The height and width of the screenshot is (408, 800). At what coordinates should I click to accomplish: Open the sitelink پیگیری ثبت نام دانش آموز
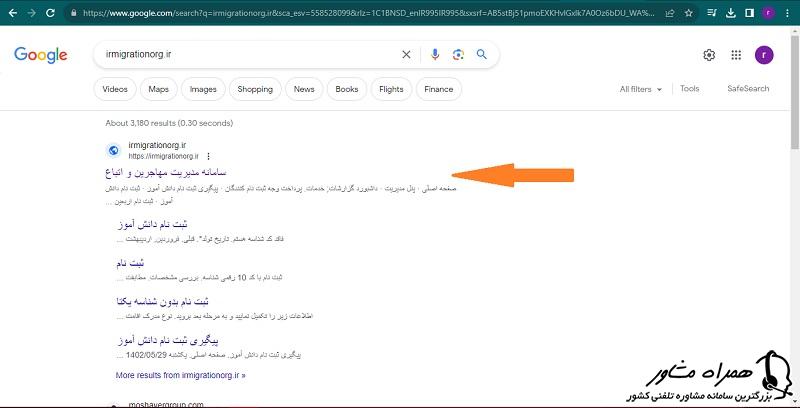[x=167, y=340]
